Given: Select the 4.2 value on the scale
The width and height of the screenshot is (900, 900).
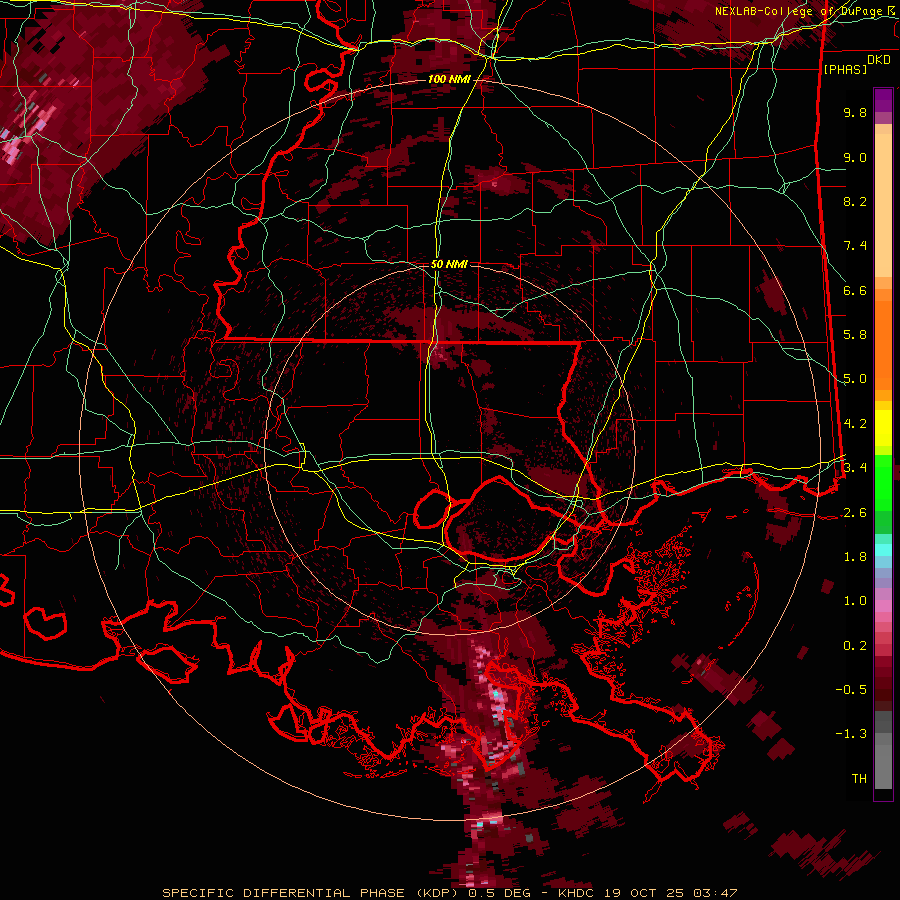Looking at the screenshot, I should pyautogui.click(x=855, y=424).
